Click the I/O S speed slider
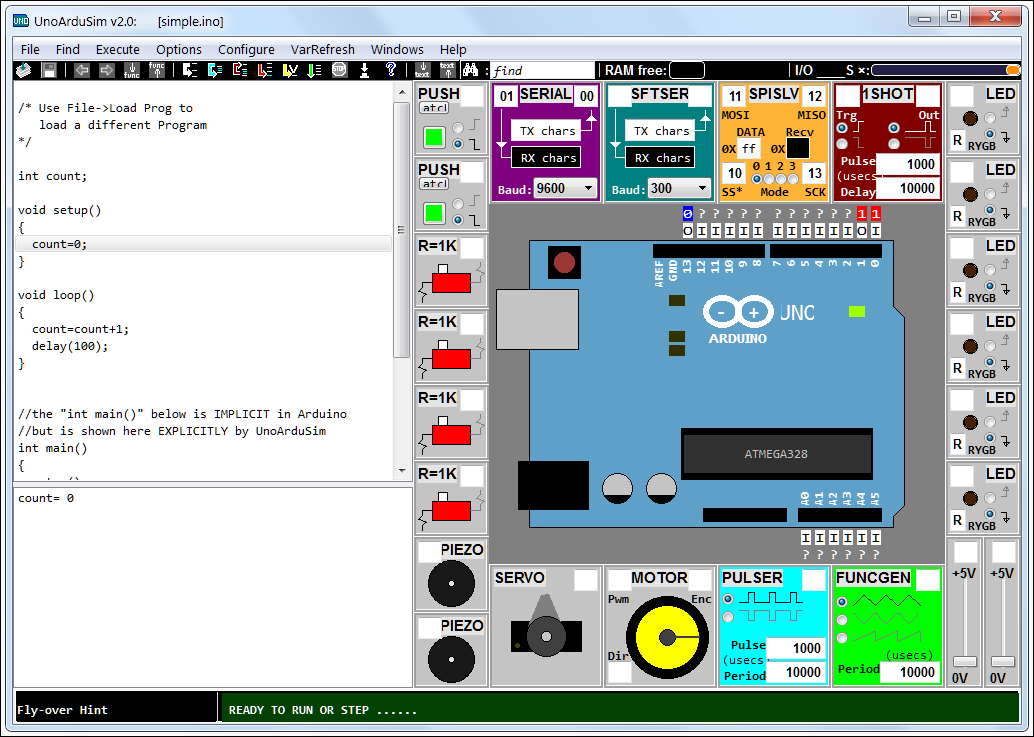 pyautogui.click(x=946, y=70)
